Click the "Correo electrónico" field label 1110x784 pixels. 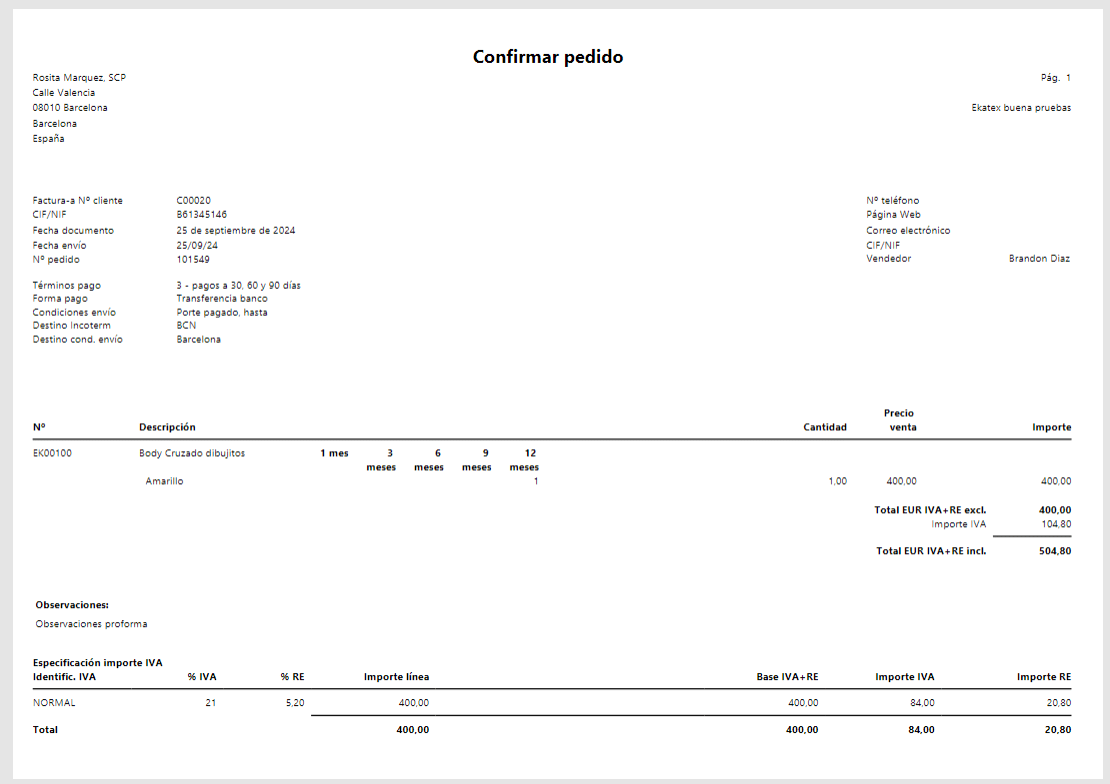908,231
